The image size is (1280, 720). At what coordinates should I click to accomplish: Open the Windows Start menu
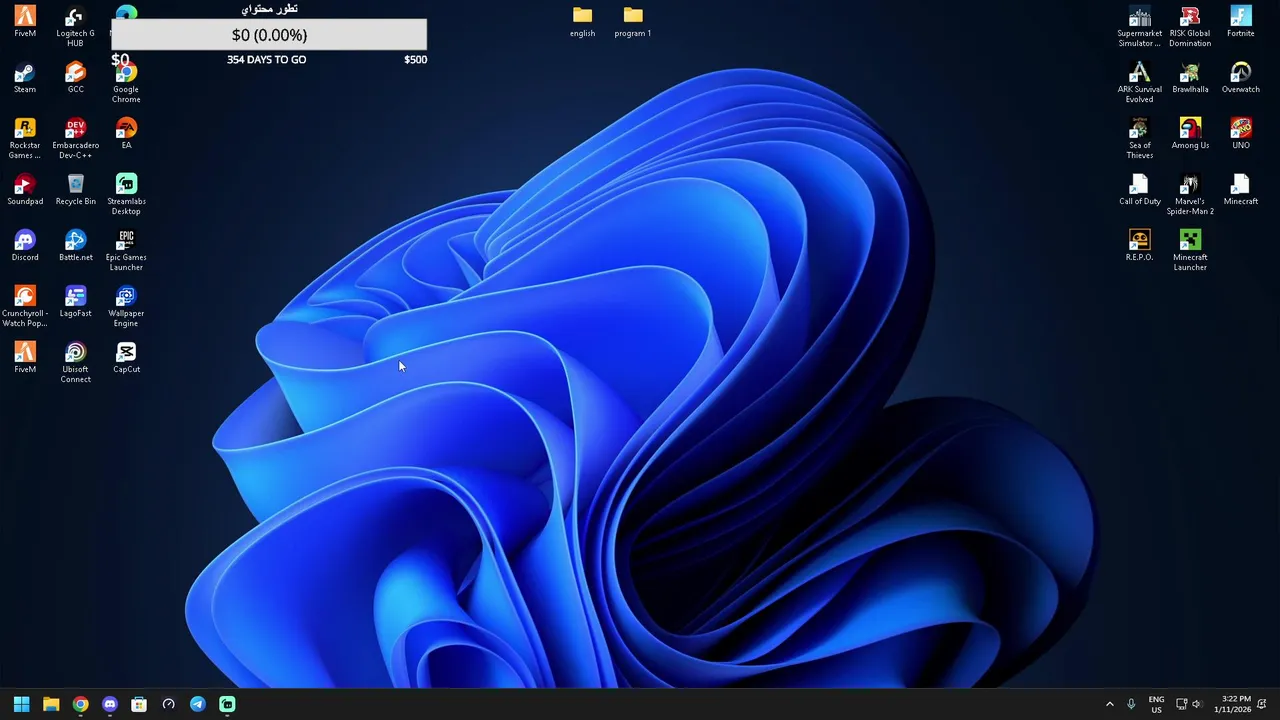click(21, 704)
